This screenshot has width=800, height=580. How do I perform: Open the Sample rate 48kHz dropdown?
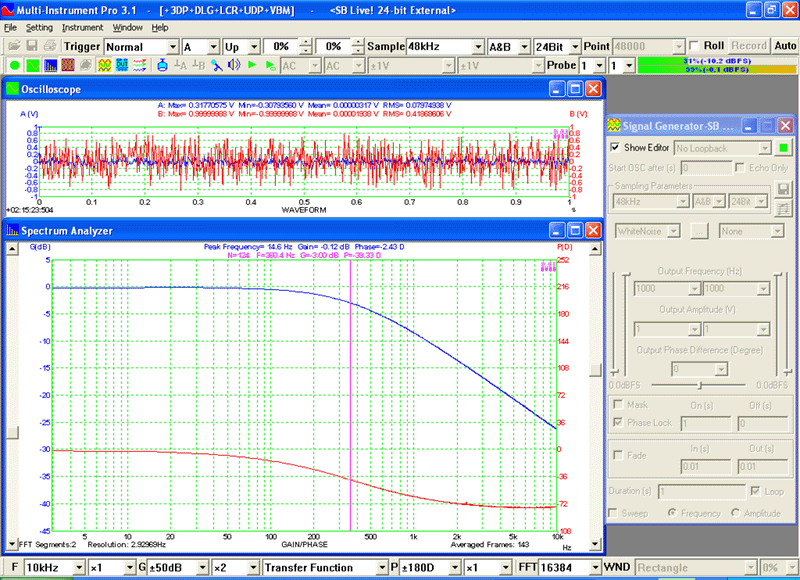pyautogui.click(x=445, y=47)
